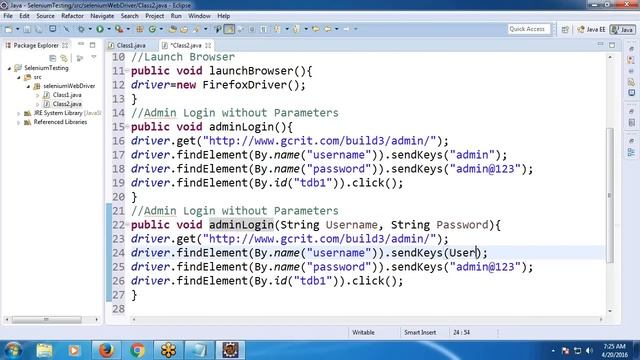Open the Refactor menu
Screen dimensions: 640x360
click(x=72, y=16)
